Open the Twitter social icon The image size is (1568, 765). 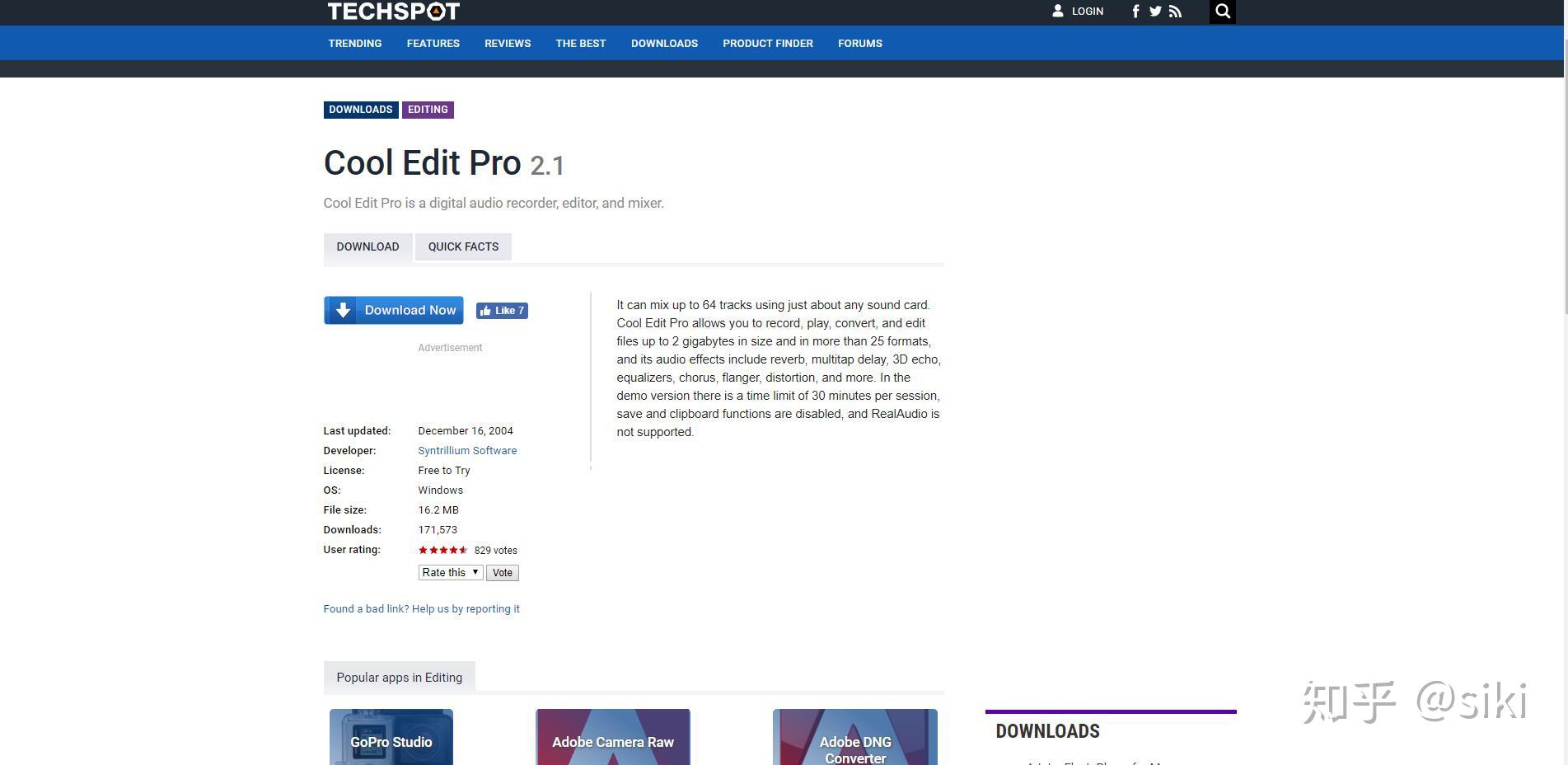click(1155, 12)
